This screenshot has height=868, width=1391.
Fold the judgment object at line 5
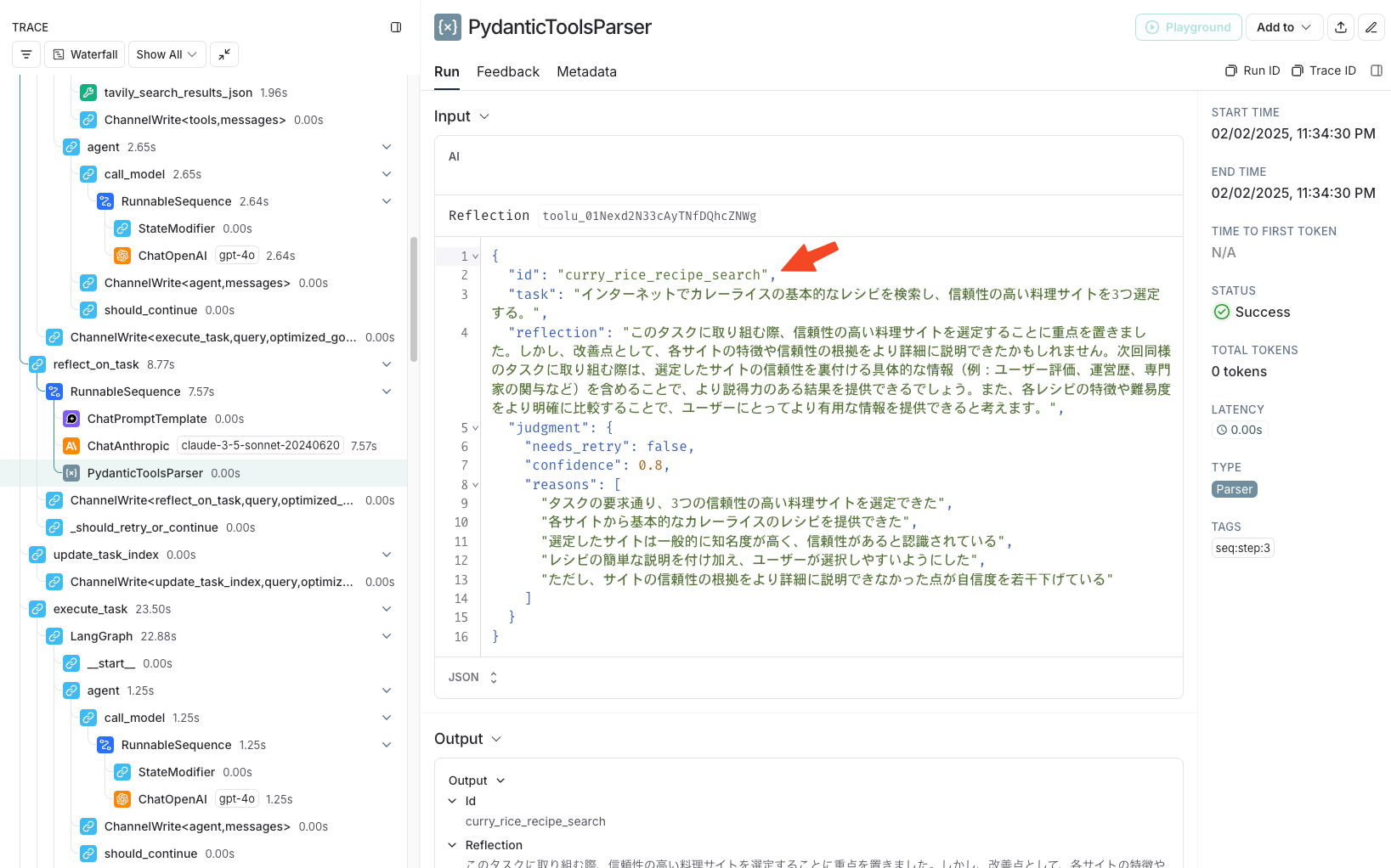pyautogui.click(x=475, y=428)
